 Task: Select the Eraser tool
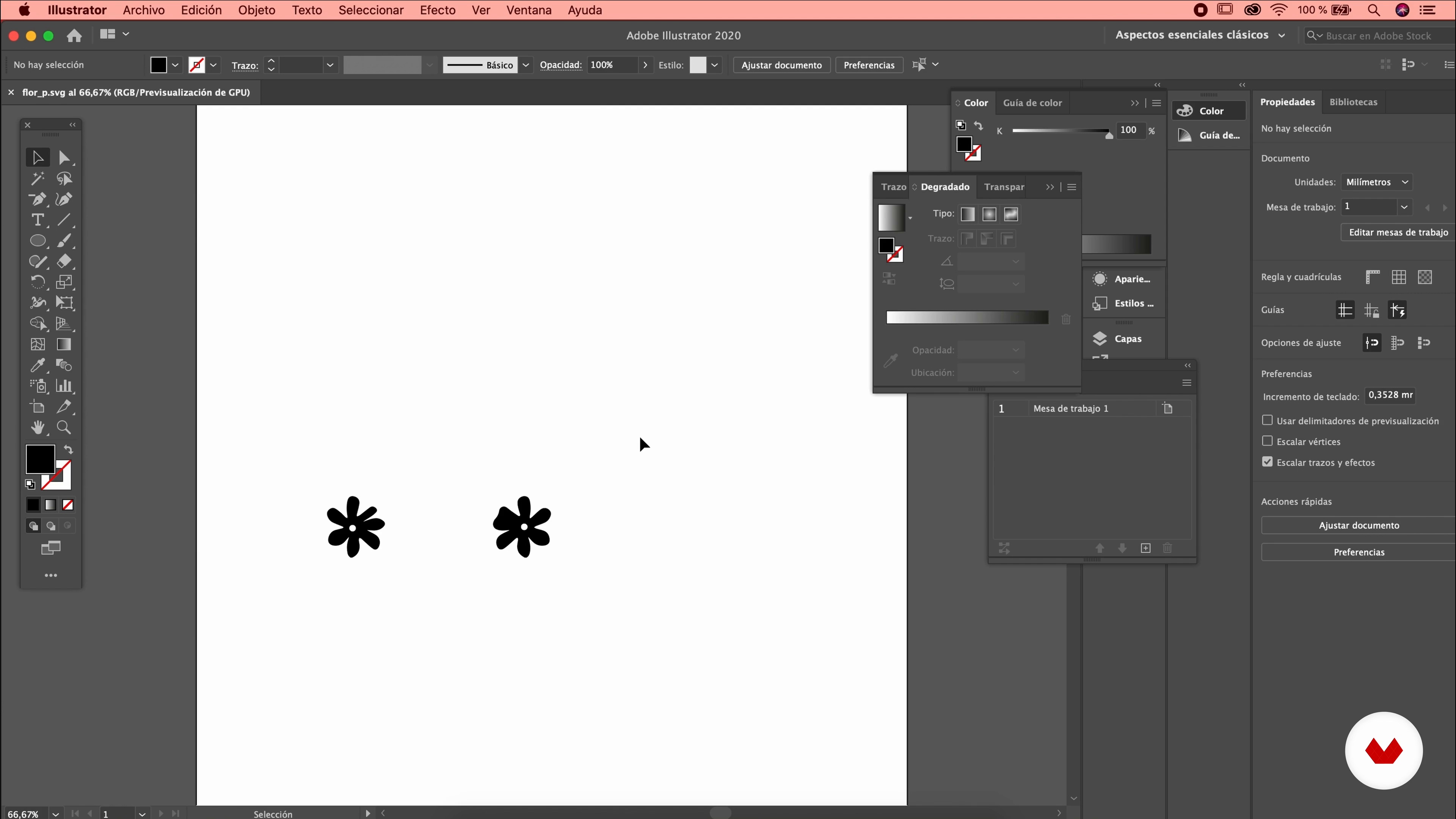[x=64, y=261]
